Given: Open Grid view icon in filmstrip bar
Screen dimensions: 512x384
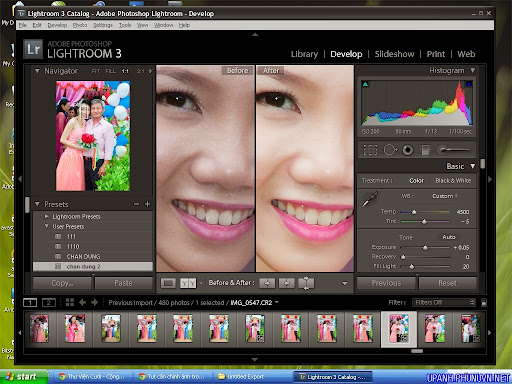Looking at the screenshot, I should click(70, 302).
